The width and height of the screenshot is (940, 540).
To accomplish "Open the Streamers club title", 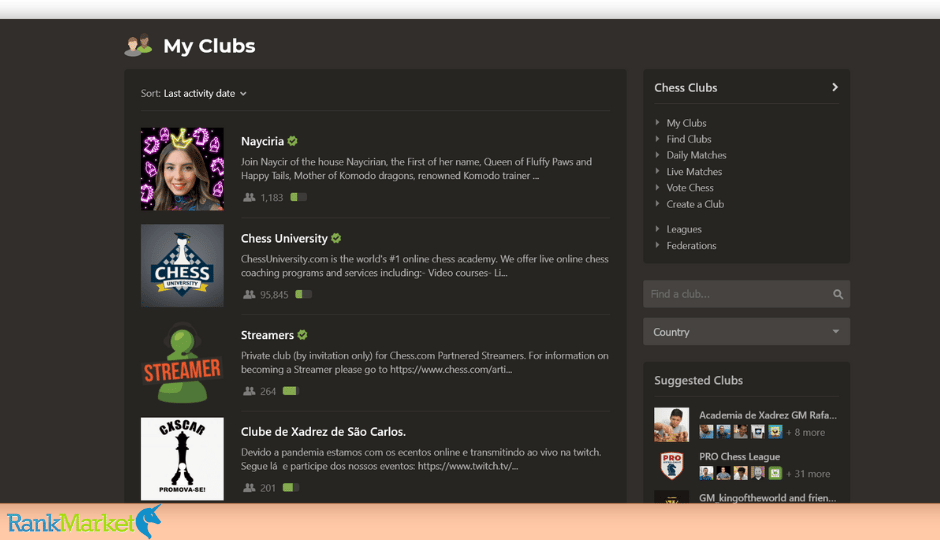I will tap(267, 335).
